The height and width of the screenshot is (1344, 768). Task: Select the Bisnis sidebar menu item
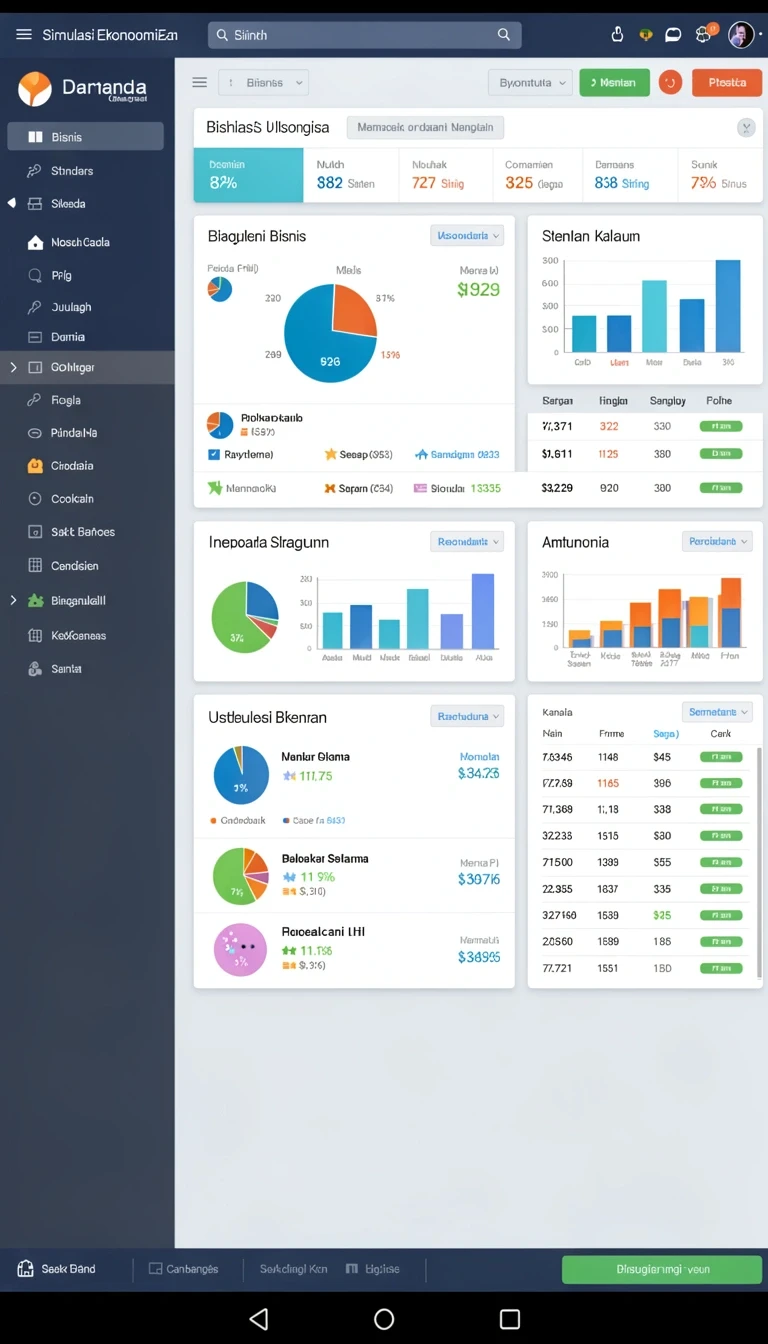(x=85, y=137)
